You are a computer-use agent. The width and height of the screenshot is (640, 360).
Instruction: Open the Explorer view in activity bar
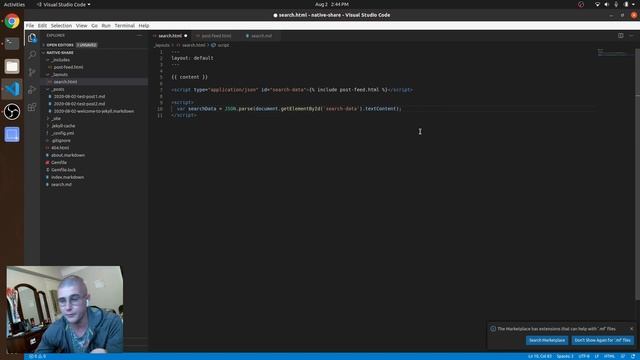tap(32, 38)
